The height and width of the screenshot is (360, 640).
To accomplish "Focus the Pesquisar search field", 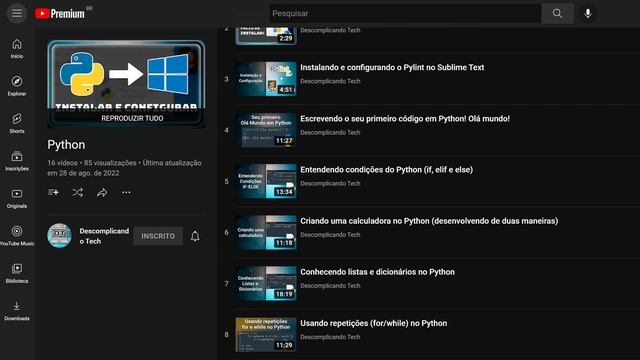I will tap(405, 13).
